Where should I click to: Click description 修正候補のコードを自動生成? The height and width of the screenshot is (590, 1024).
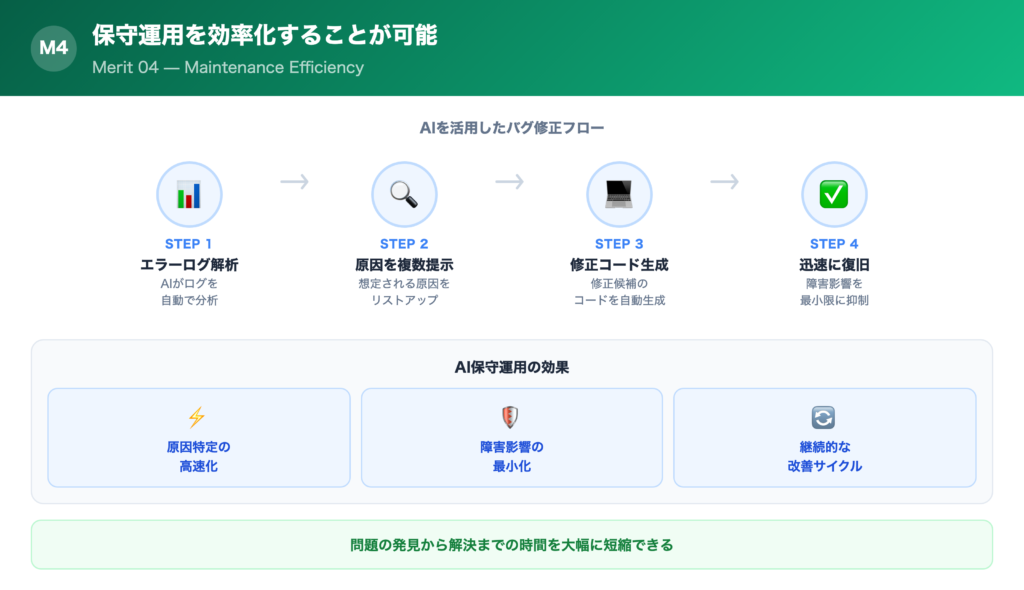coord(619,292)
